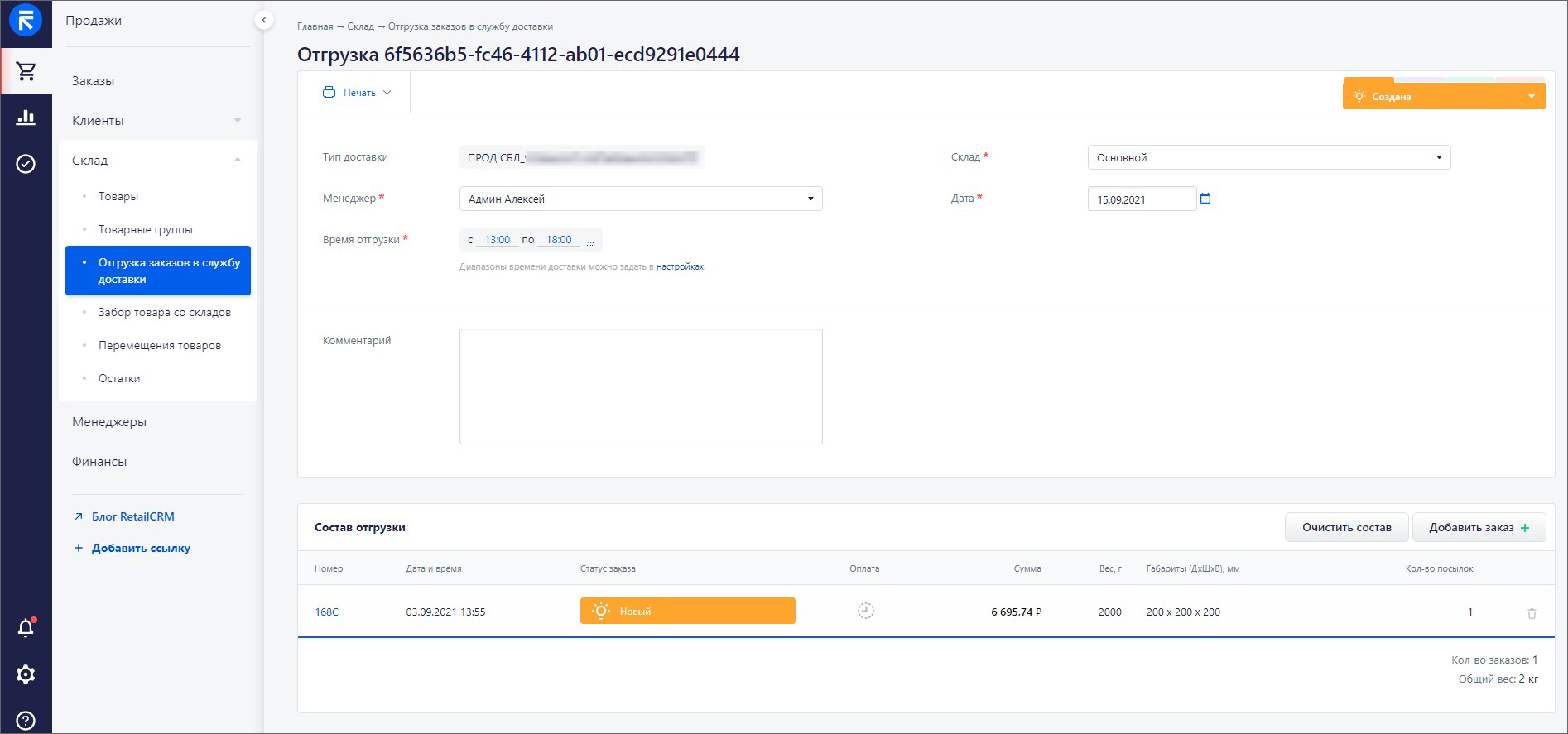Open the settings gear icon
This screenshot has height=734, width=1568.
click(x=26, y=674)
